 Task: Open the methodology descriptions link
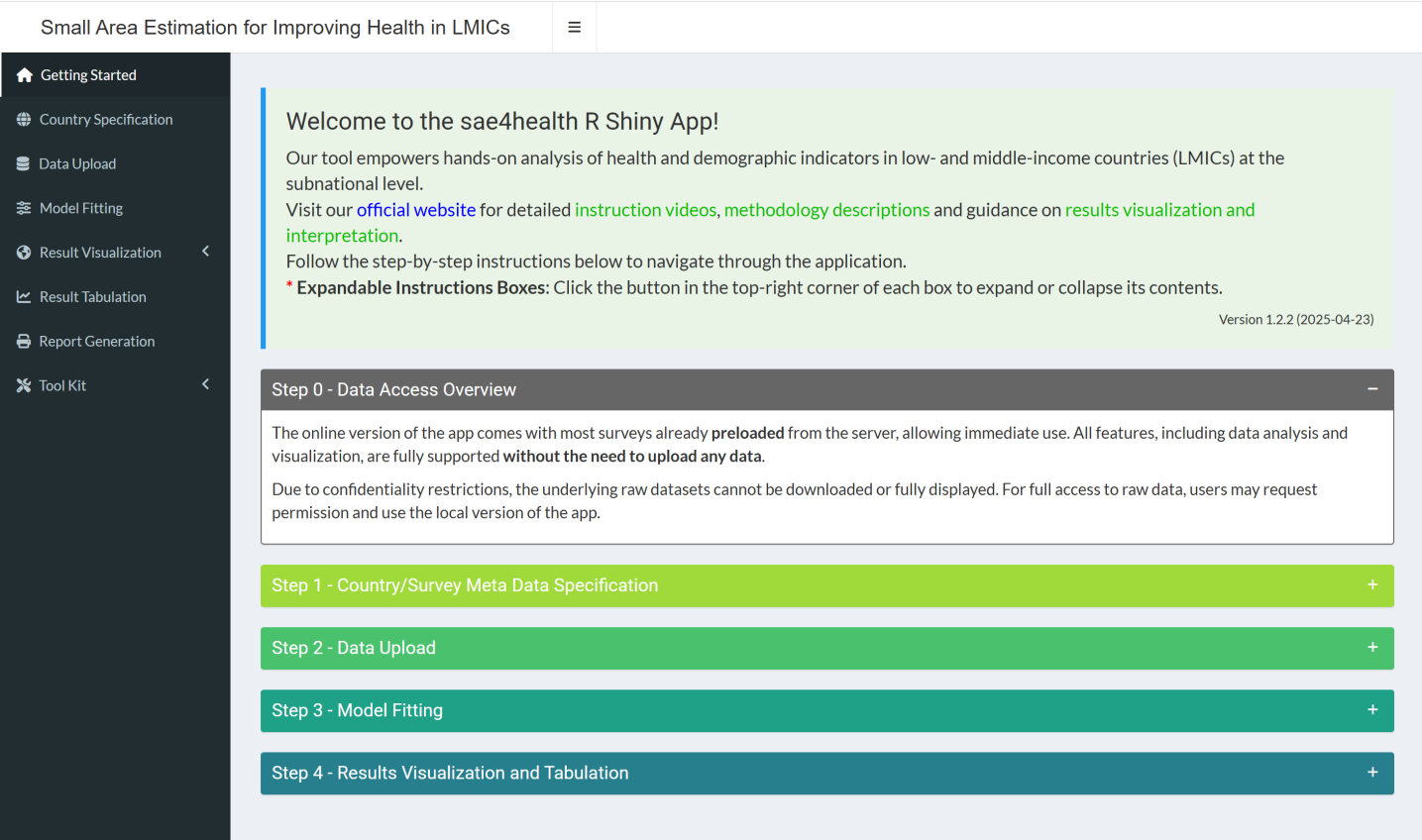[826, 210]
